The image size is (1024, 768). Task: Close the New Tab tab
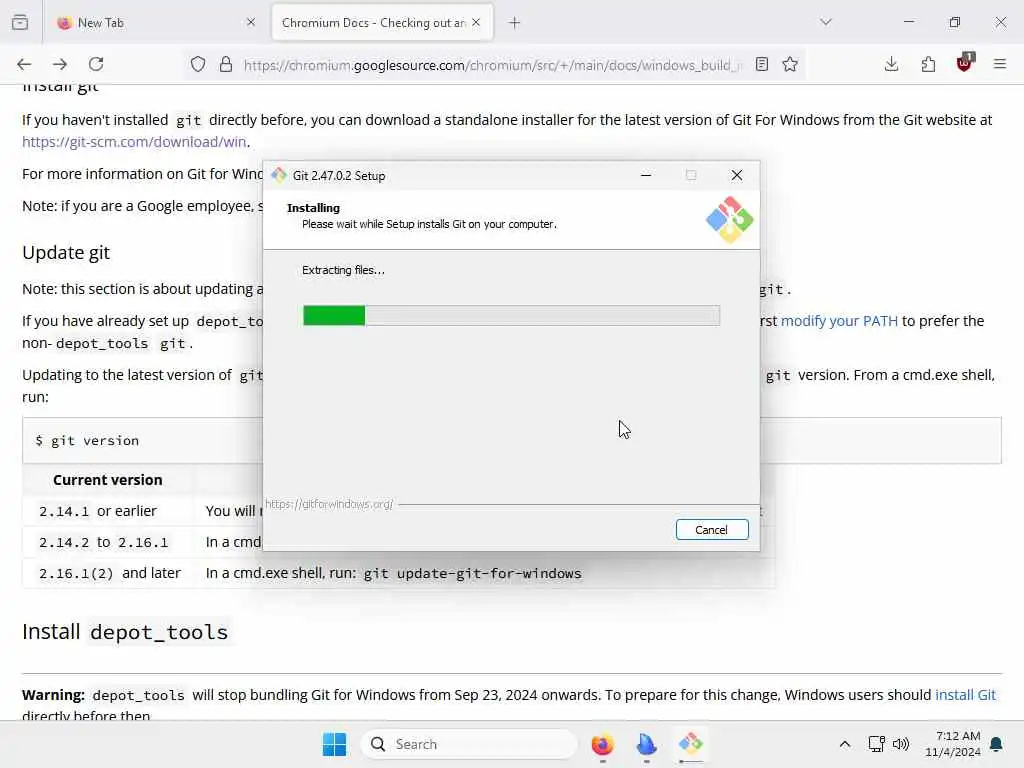[x=251, y=22]
